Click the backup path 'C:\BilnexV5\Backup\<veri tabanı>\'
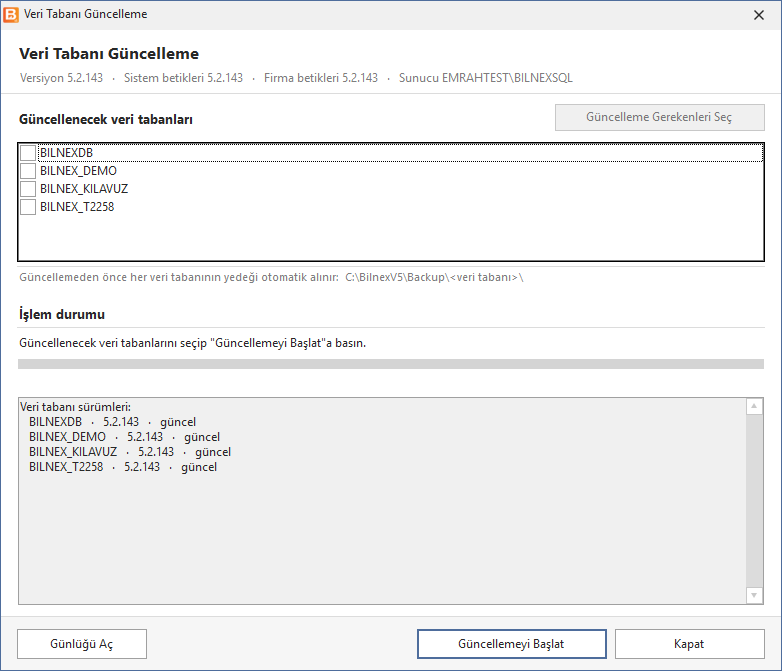The image size is (782, 671). point(434,277)
